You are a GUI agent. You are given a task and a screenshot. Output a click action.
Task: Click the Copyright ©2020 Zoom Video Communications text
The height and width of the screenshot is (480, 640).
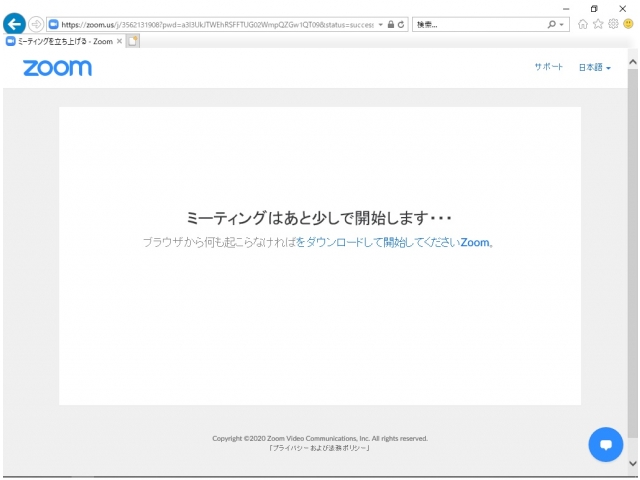click(x=320, y=438)
